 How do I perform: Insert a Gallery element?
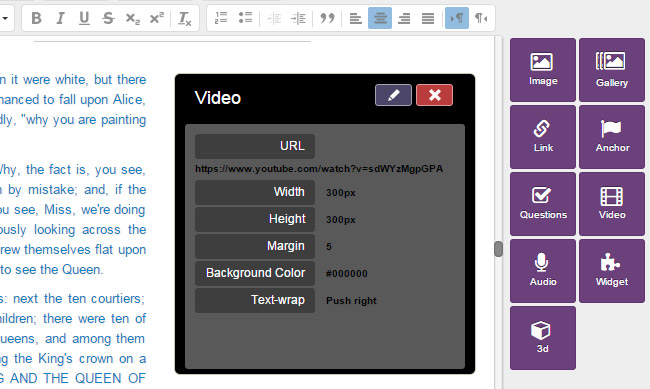point(612,70)
